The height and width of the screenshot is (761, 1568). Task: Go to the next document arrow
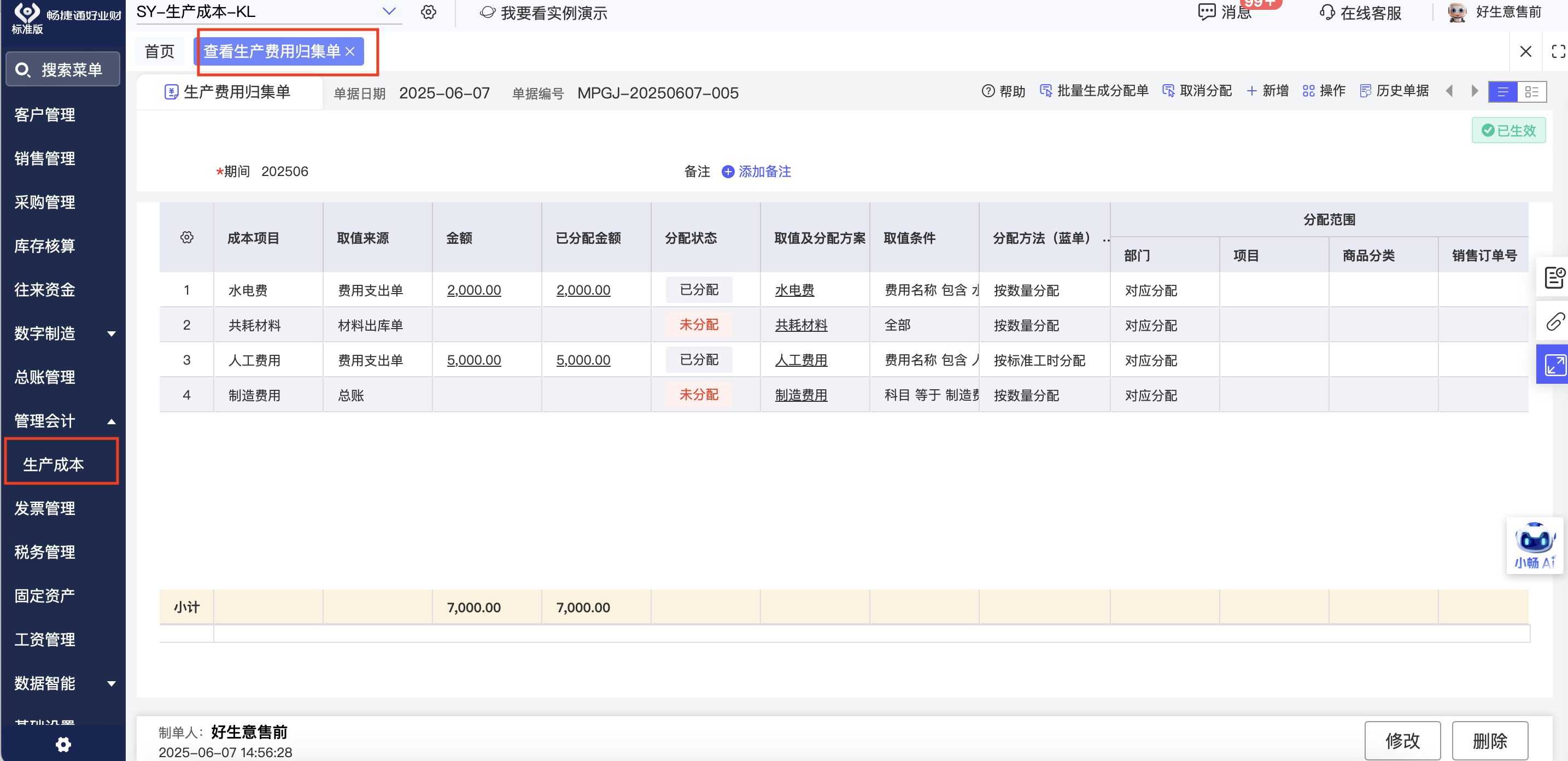[1475, 91]
